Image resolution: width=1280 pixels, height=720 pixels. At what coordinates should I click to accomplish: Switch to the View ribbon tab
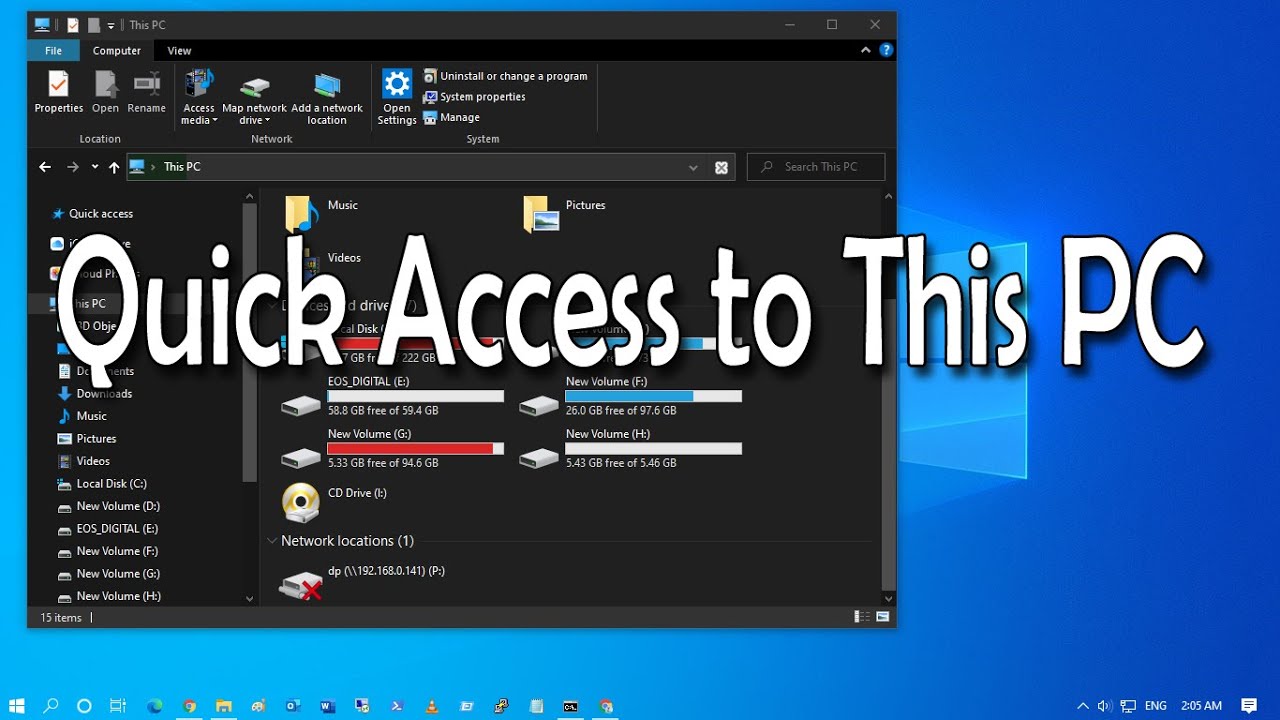[x=179, y=51]
